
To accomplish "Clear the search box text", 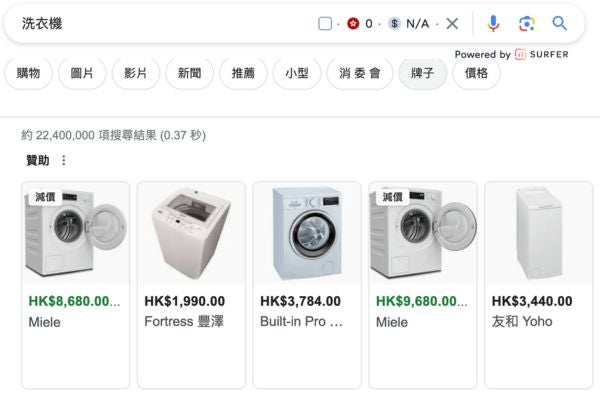I will (452, 24).
